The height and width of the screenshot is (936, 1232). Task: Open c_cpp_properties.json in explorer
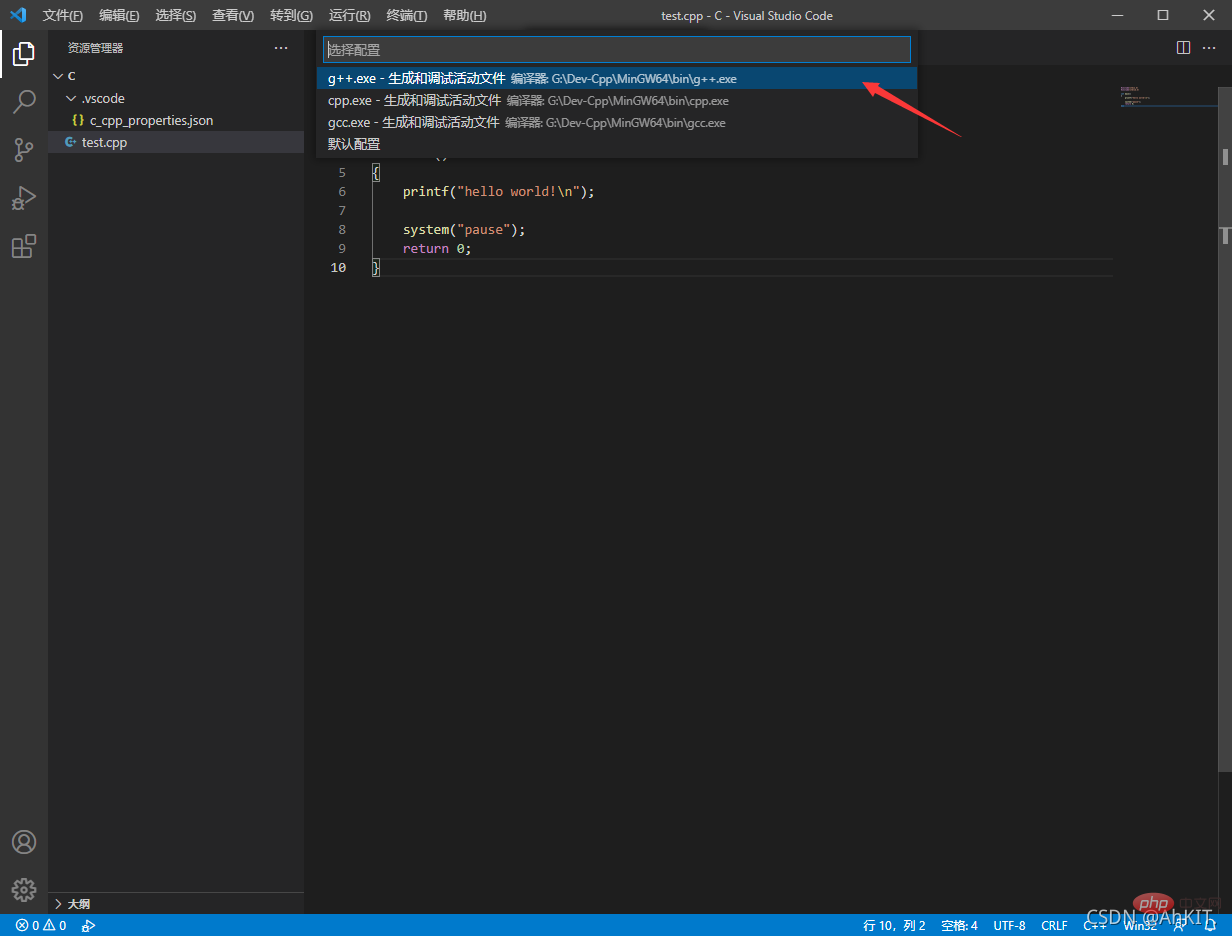[x=151, y=120]
